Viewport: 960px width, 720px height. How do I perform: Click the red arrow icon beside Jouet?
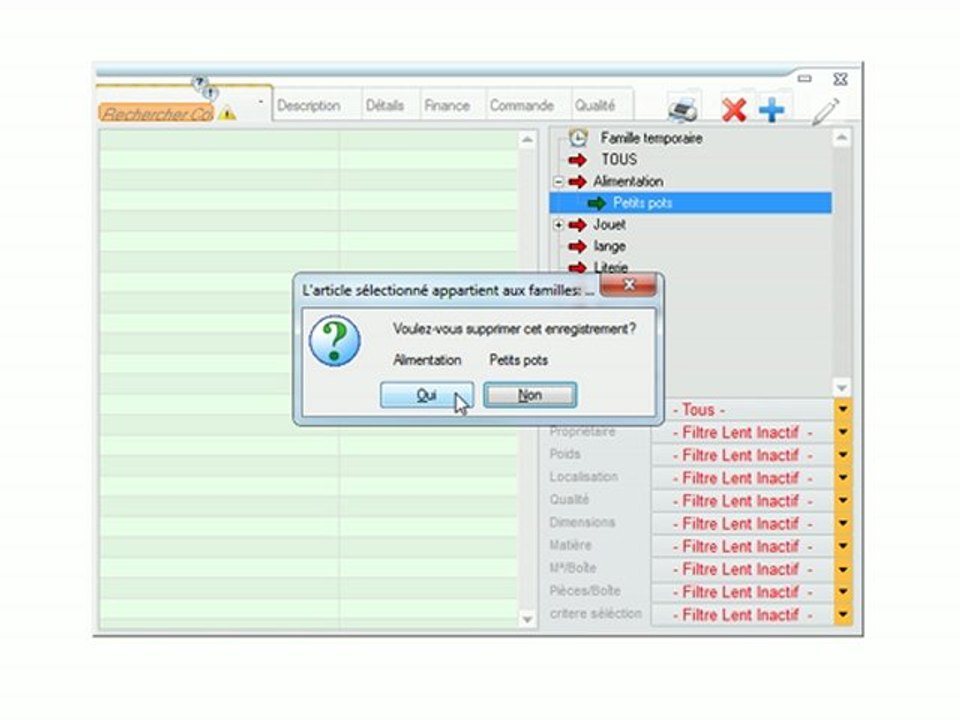point(577,225)
